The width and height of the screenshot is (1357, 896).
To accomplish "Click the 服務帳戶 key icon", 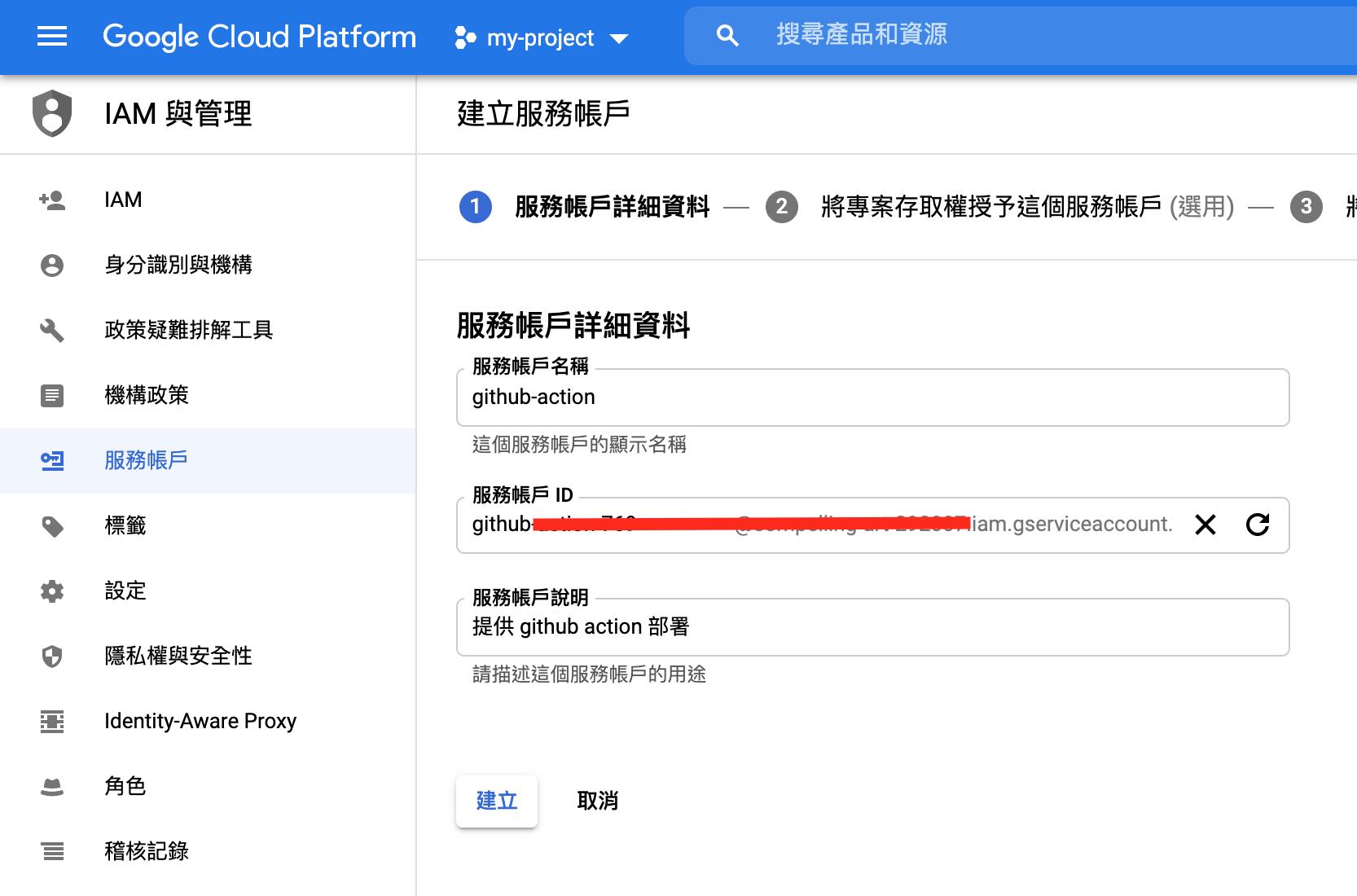I will click(x=52, y=461).
